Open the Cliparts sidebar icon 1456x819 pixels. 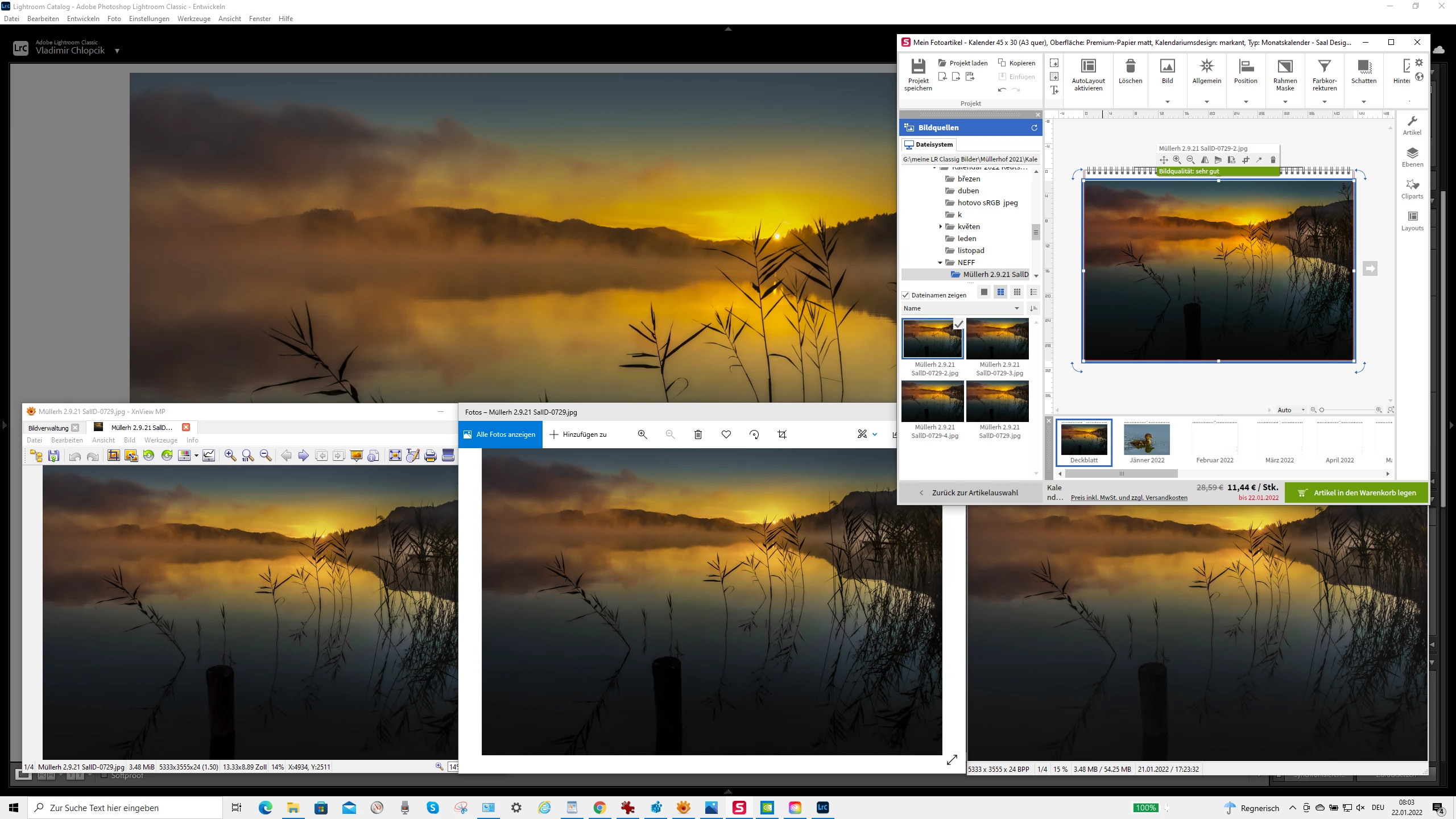click(x=1412, y=185)
